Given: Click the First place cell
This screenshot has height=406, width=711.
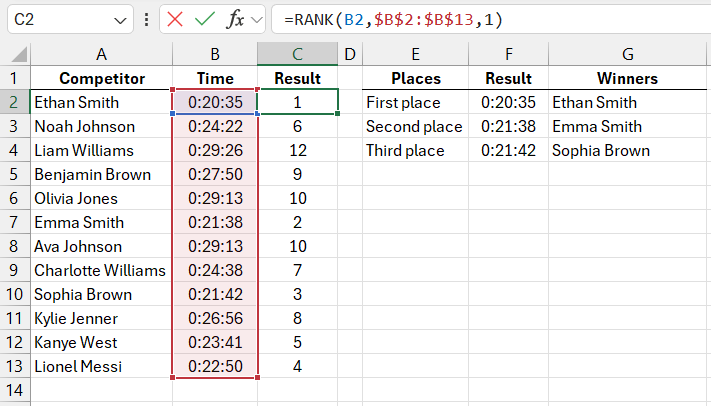Looking at the screenshot, I should pos(415,102).
